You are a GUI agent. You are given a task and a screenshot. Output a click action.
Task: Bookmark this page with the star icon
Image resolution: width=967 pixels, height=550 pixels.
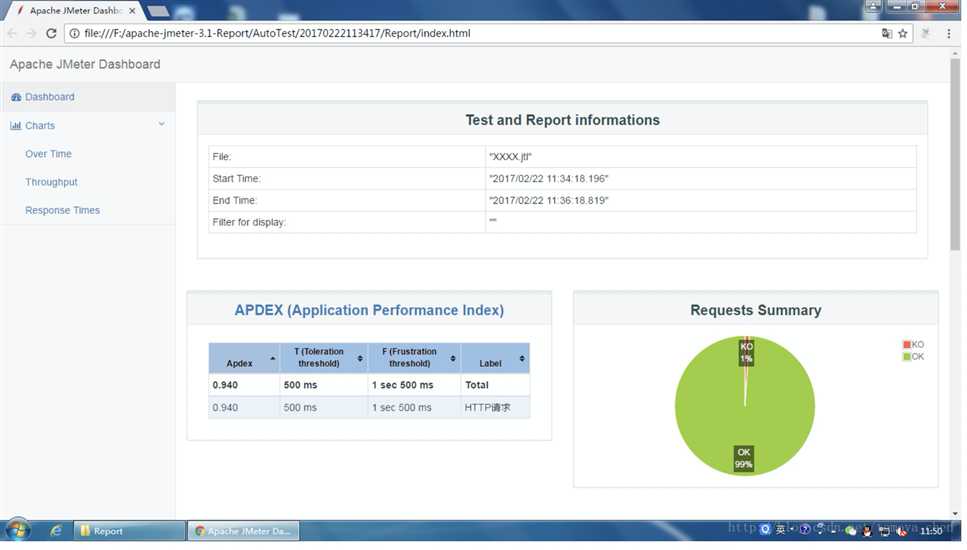tap(903, 33)
